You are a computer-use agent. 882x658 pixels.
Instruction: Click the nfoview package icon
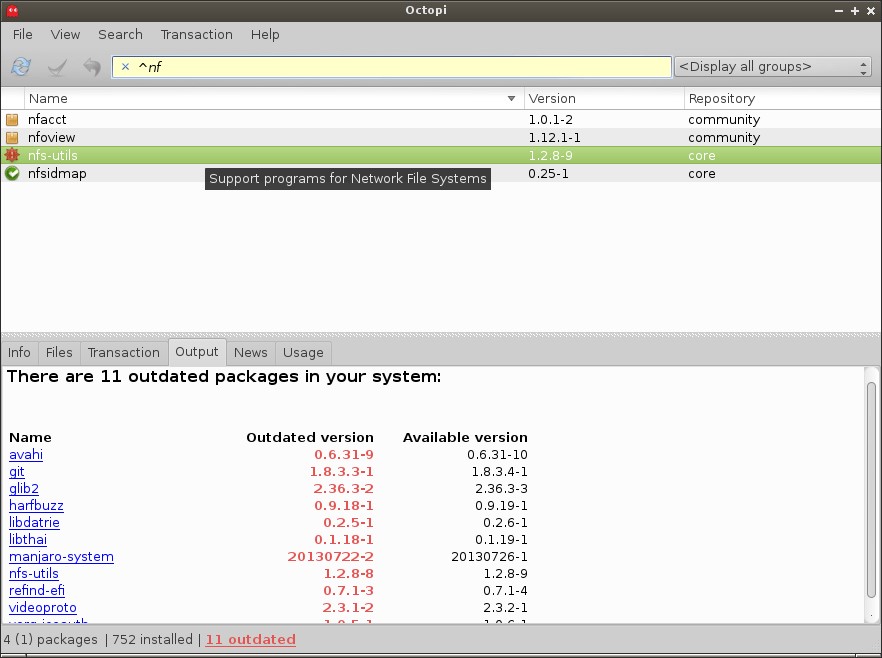pos(12,138)
